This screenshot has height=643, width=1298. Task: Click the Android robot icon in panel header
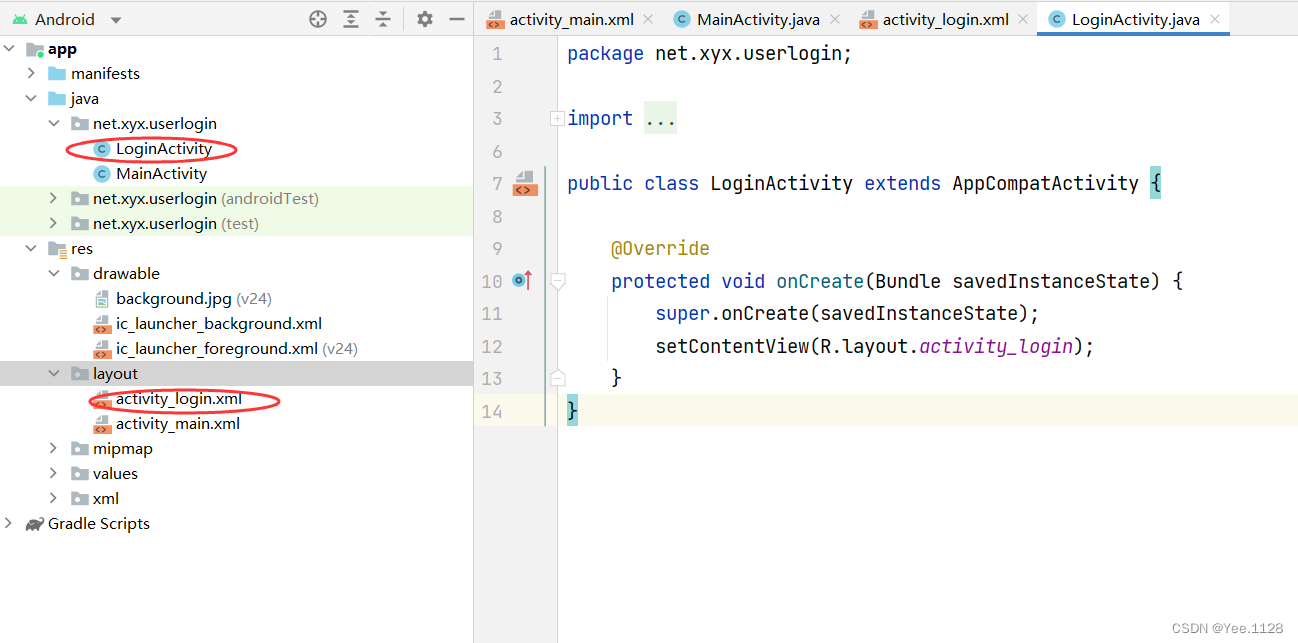click(x=20, y=19)
